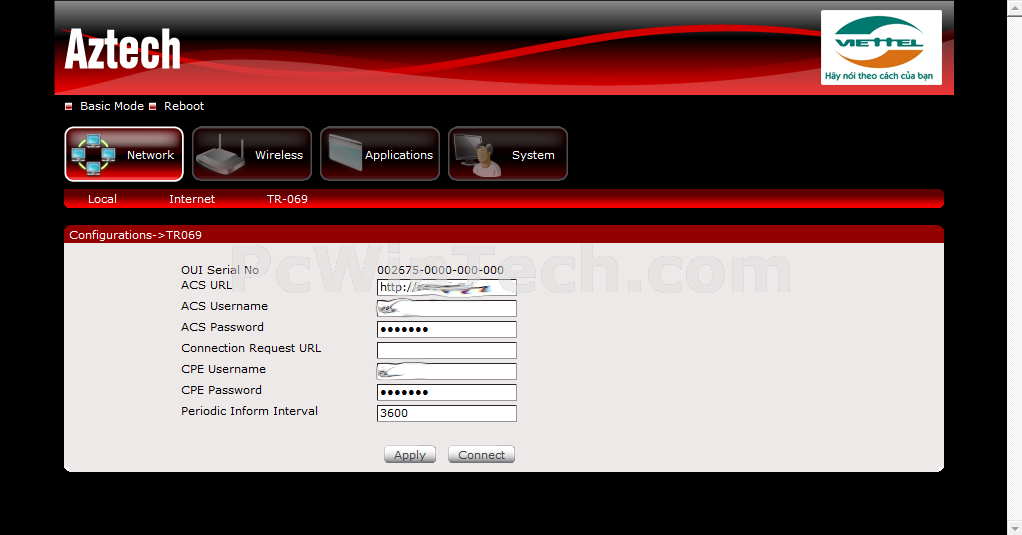Focus the Connection Request URL field
Image resolution: width=1022 pixels, height=535 pixels.
click(446, 350)
